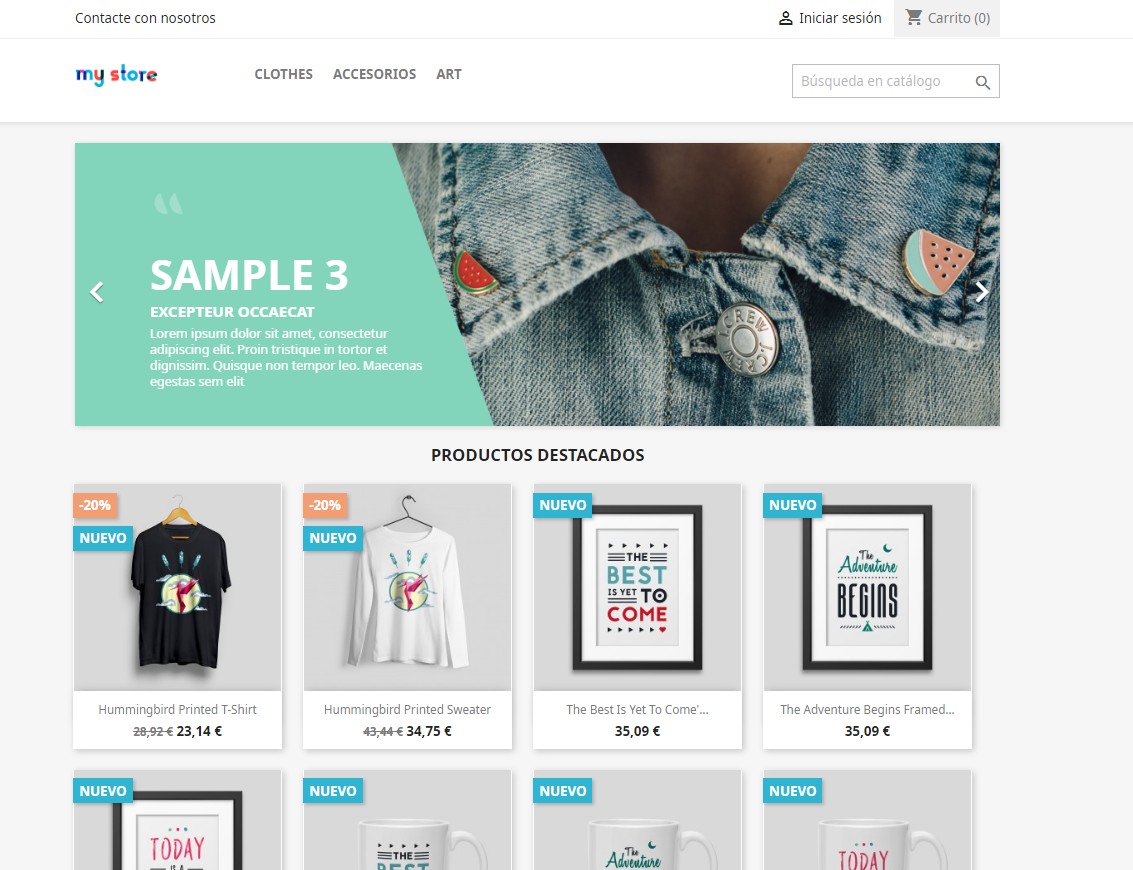Open the Today poster product thumbnail
The image size is (1133, 870).
(178, 820)
